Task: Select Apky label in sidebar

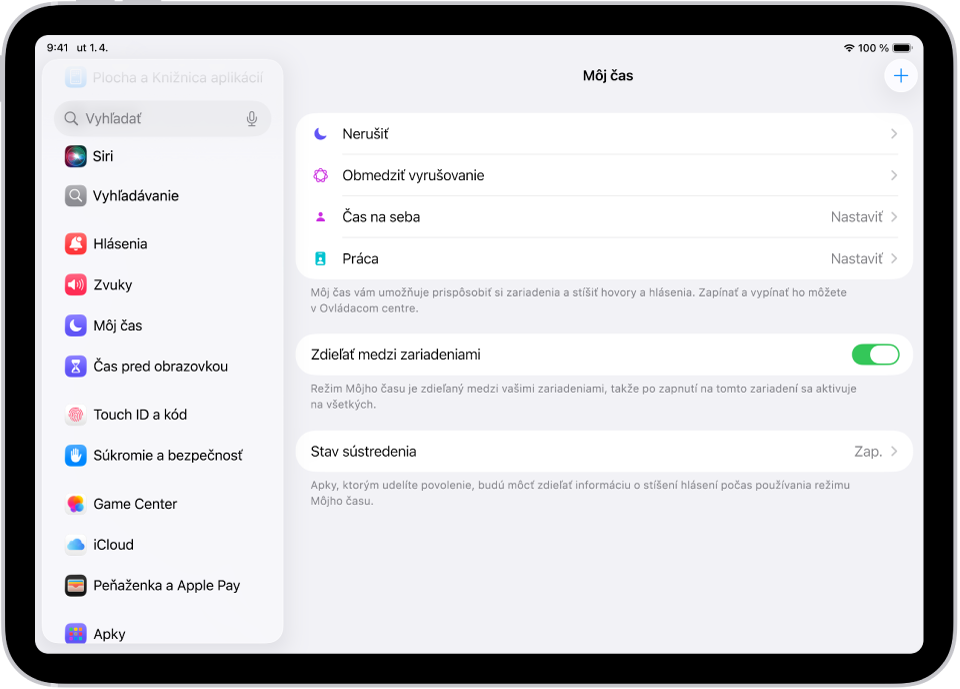Action: click(x=109, y=634)
